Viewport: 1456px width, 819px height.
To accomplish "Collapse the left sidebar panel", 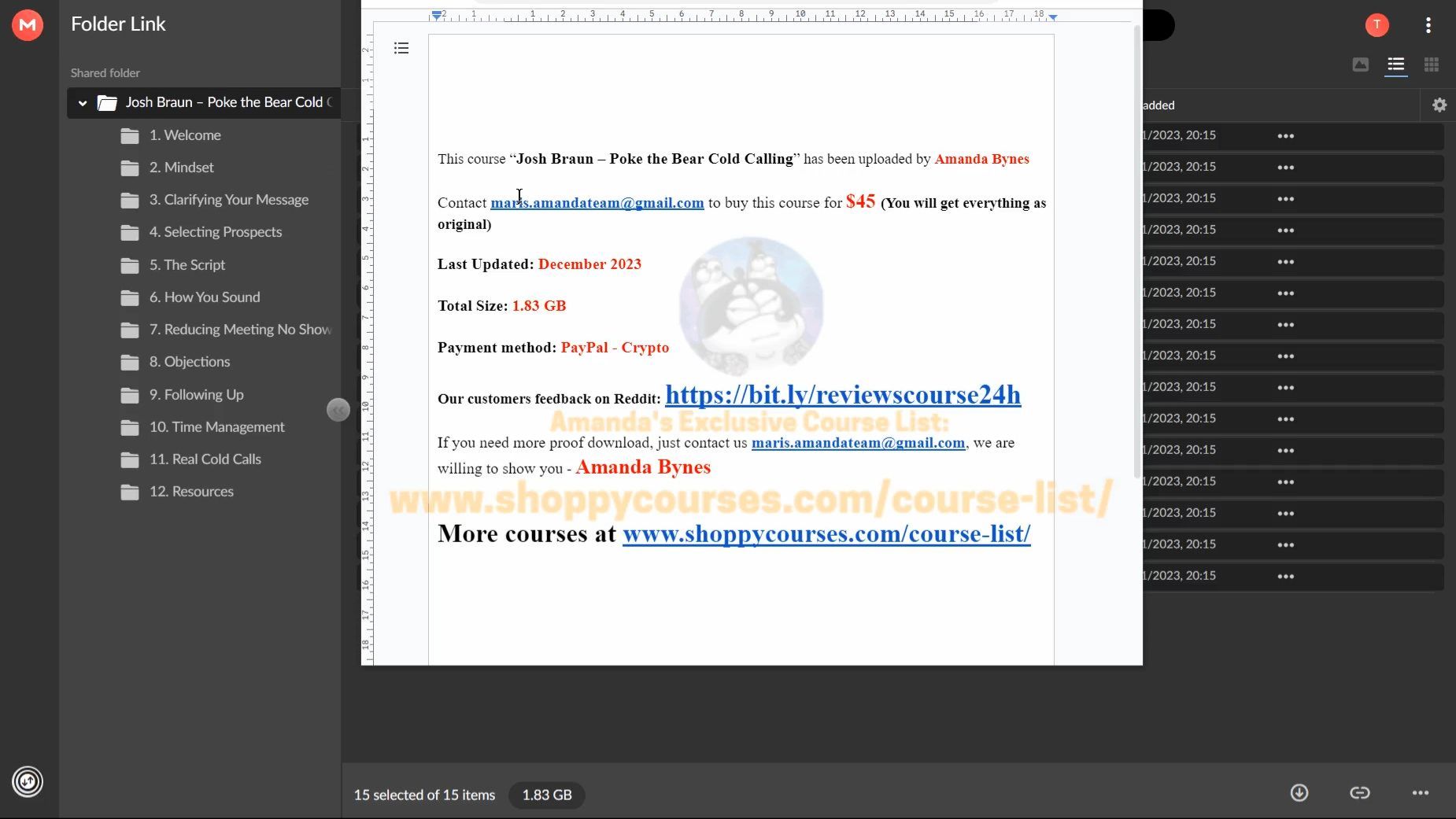I will (x=338, y=410).
